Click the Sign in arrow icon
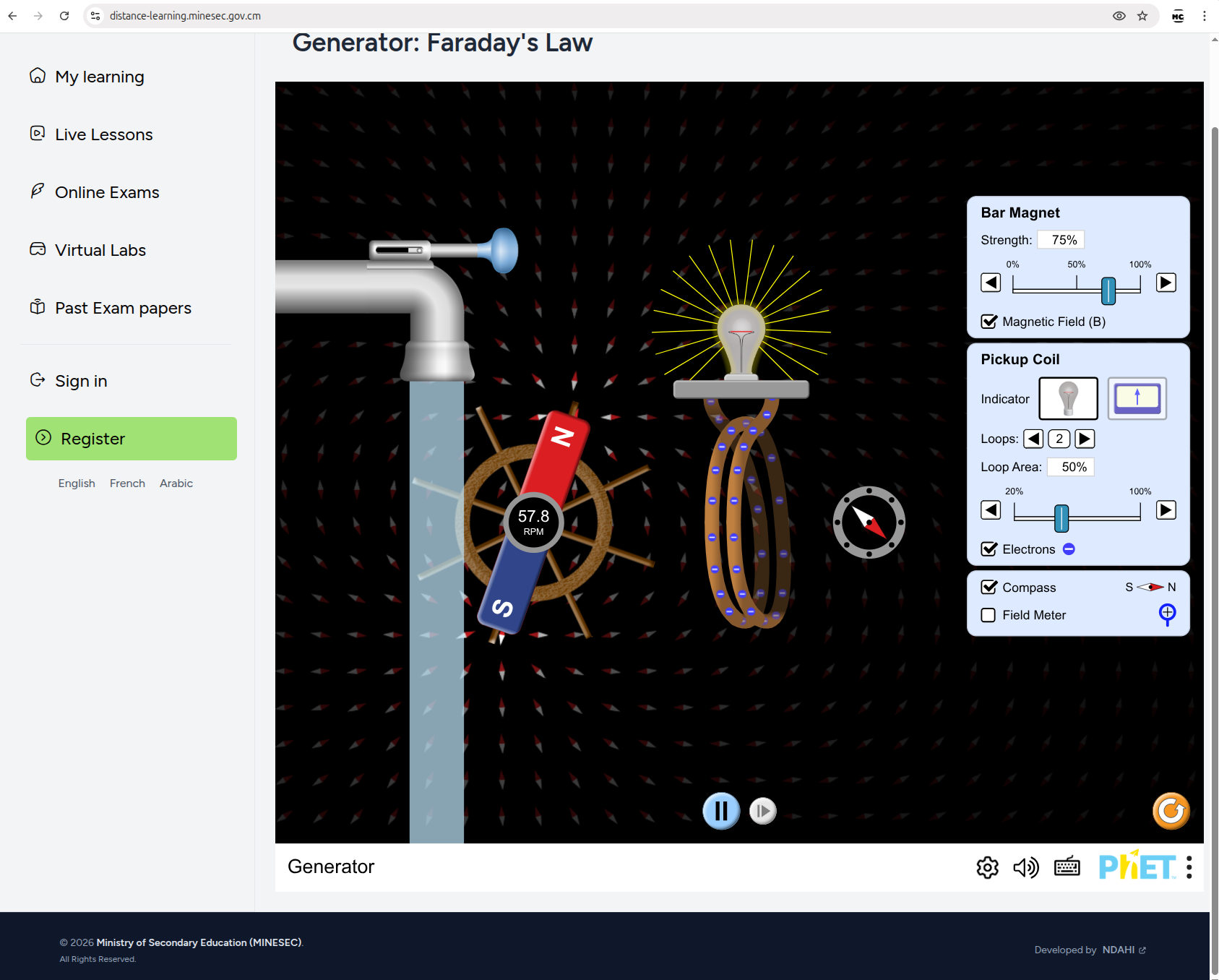The image size is (1219, 980). click(x=38, y=379)
